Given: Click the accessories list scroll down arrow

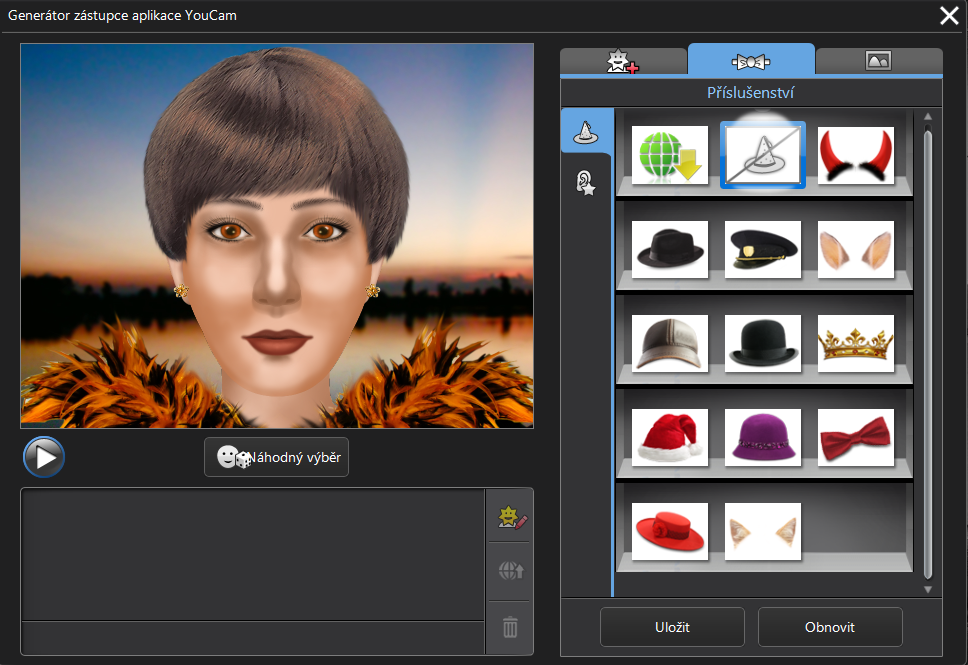Looking at the screenshot, I should [x=927, y=590].
